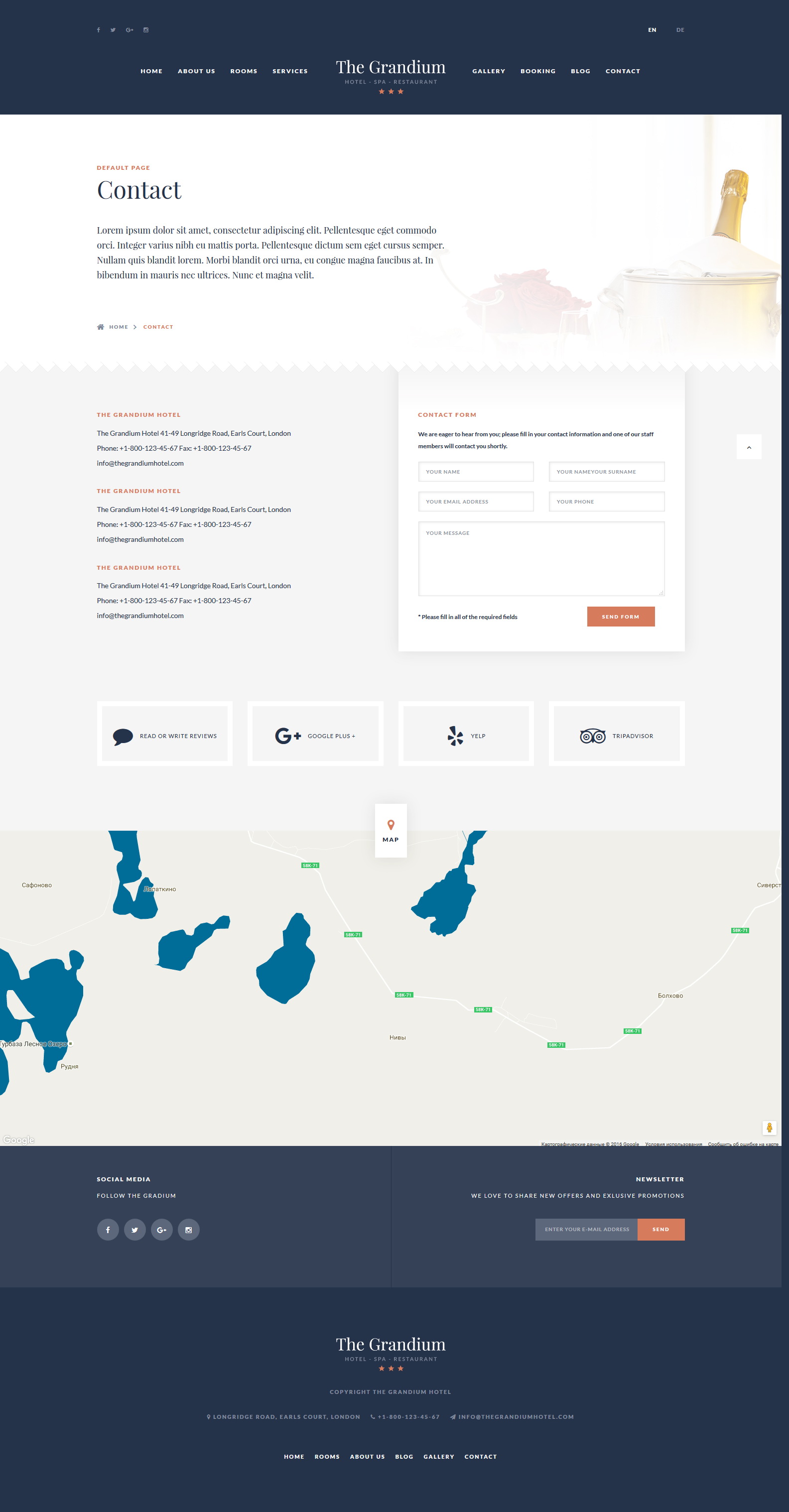This screenshot has width=789, height=1512.
Task: Open Rooms in main navigation
Action: pos(244,71)
